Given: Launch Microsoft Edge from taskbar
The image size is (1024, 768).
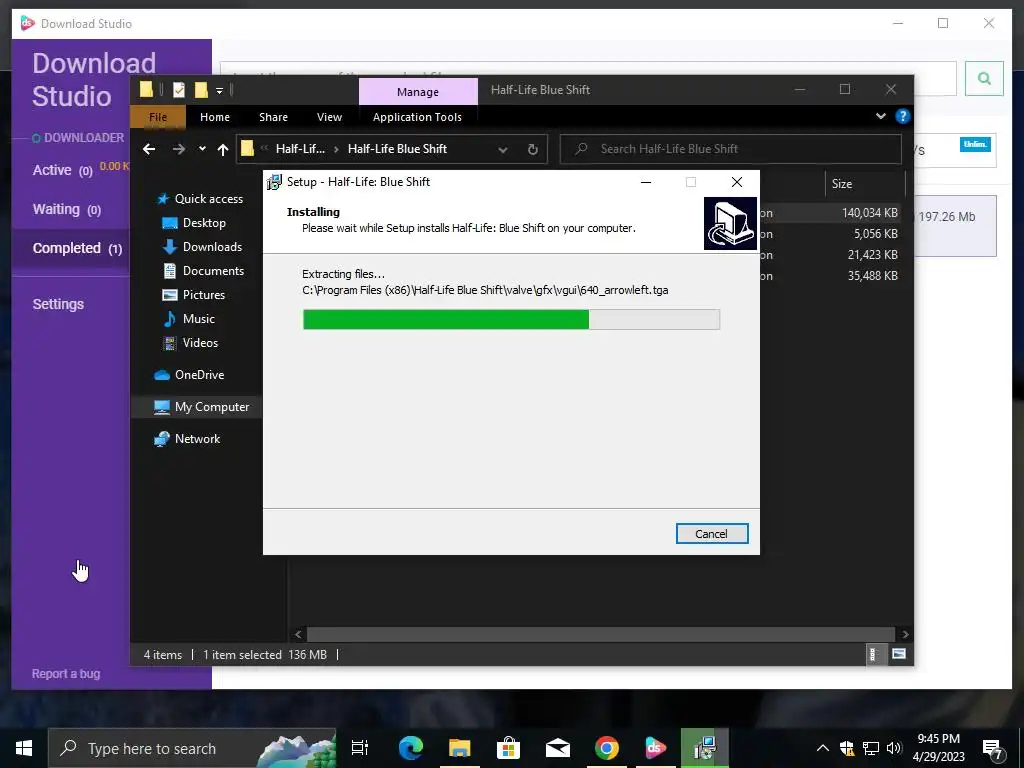Looking at the screenshot, I should click(410, 748).
